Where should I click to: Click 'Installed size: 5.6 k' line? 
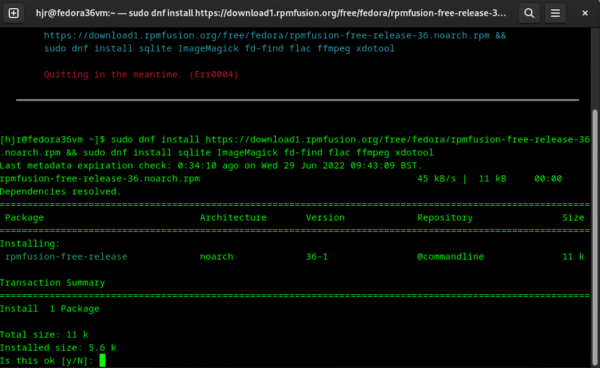click(x=58, y=348)
